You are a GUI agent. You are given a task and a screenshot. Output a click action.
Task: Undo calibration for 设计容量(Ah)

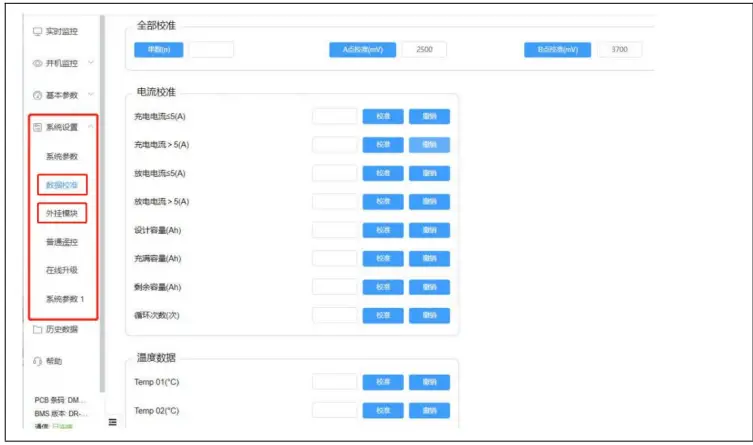coord(429,230)
